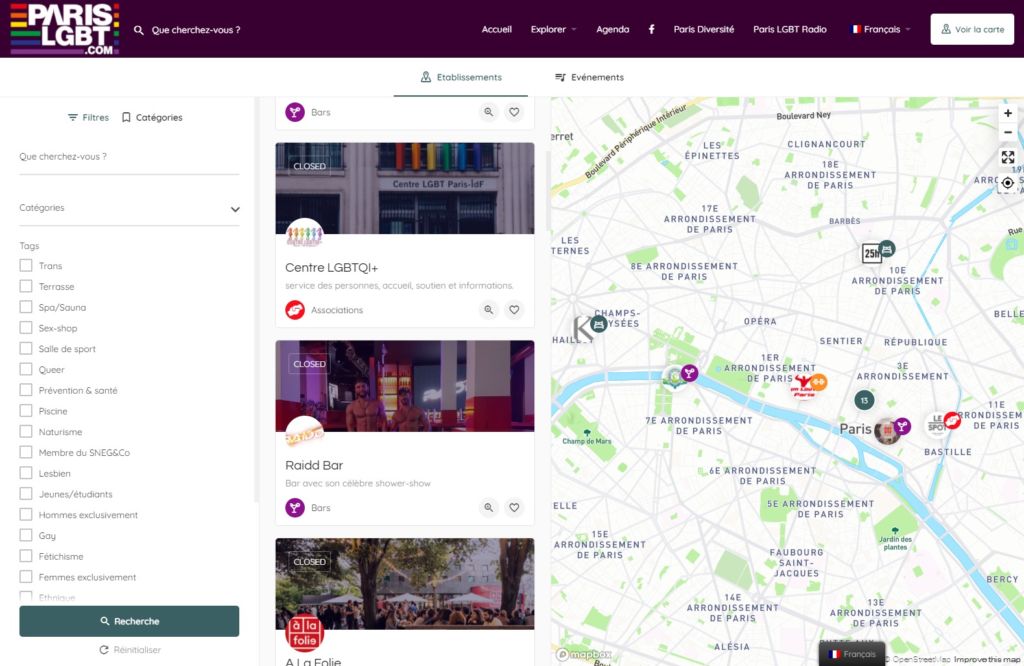Open the Agenda menu item
This screenshot has width=1024, height=666.
(613, 29)
